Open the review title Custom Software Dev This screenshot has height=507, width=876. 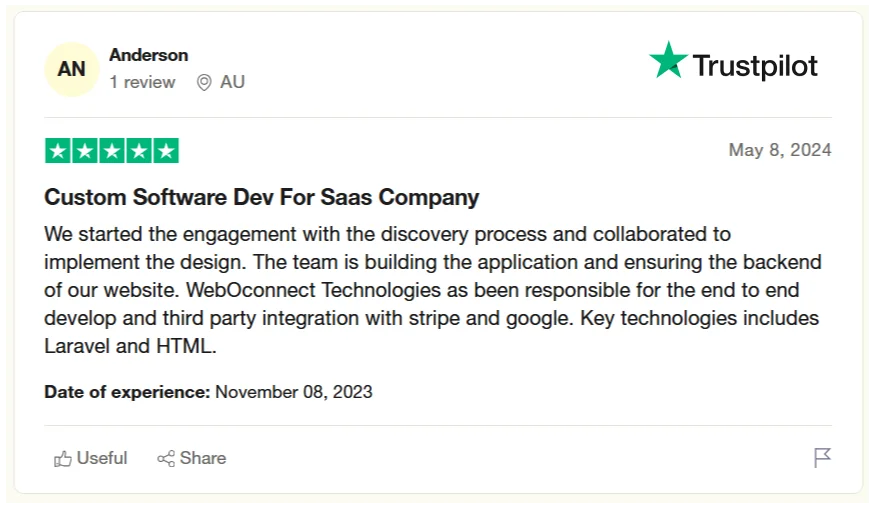(261, 197)
